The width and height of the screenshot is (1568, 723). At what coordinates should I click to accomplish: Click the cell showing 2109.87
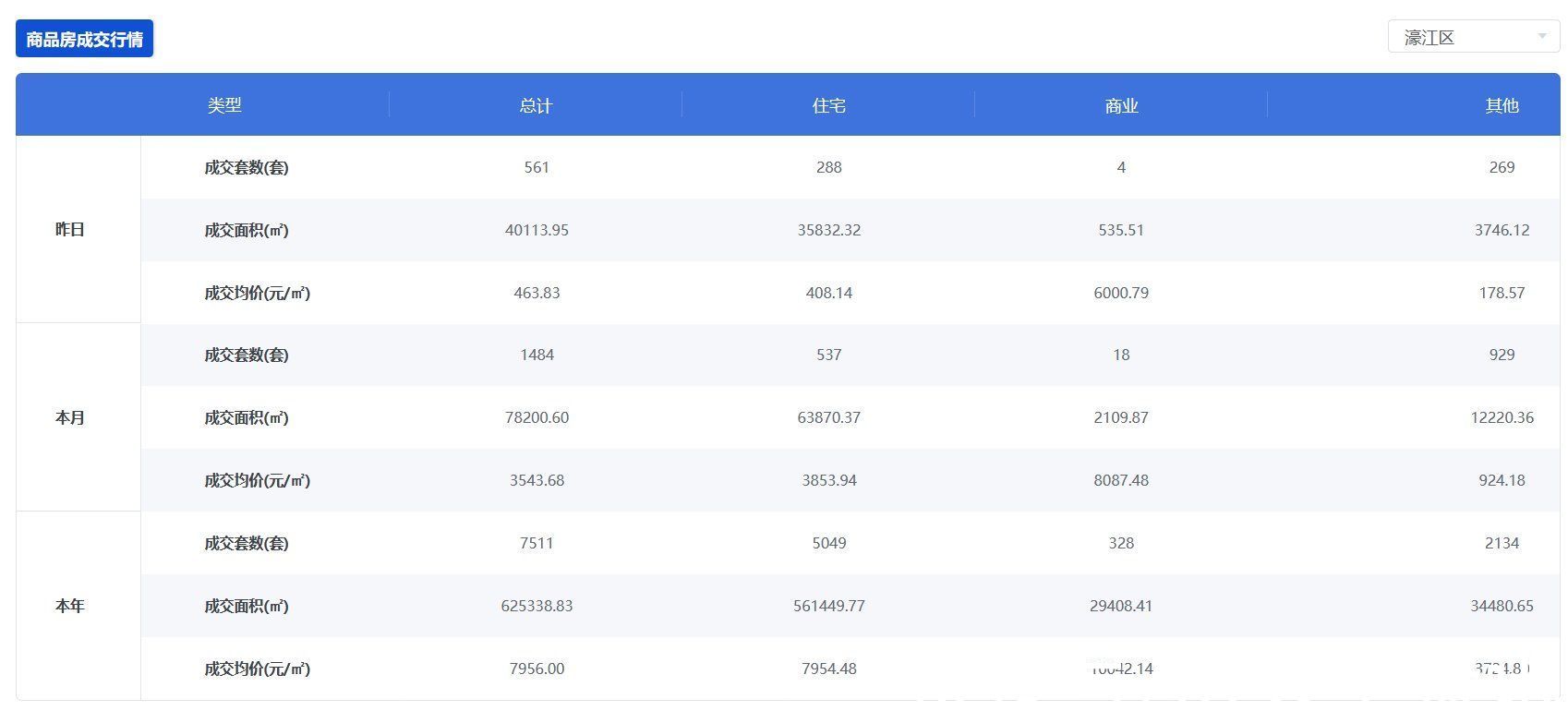[x=1121, y=417]
